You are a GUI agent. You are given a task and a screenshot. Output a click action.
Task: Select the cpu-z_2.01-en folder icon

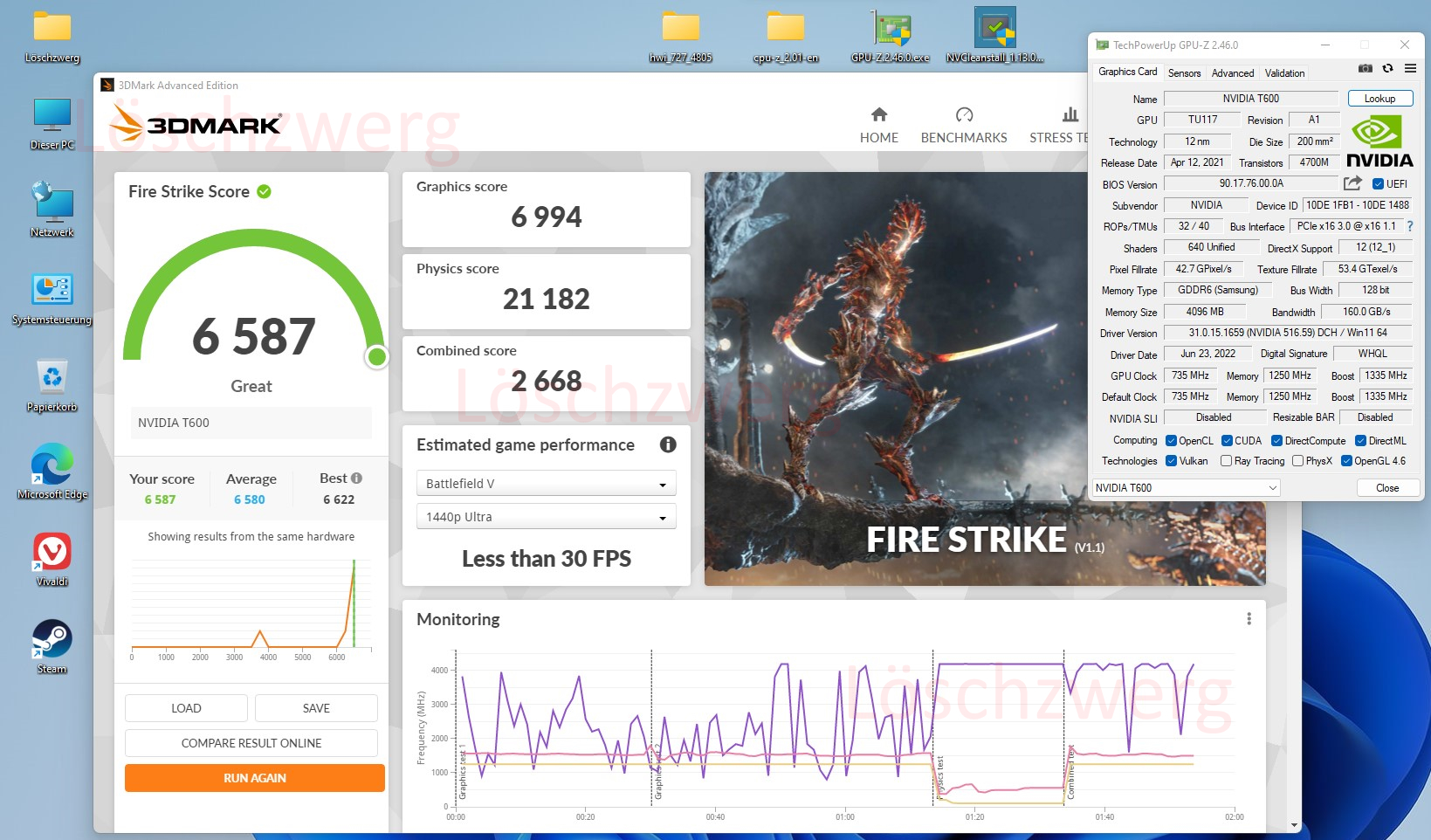point(786,37)
